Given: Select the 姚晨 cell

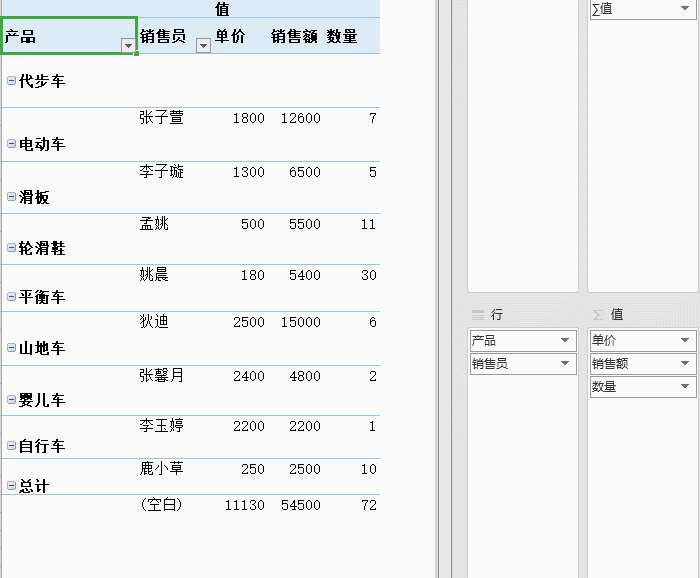Looking at the screenshot, I should 154,274.
